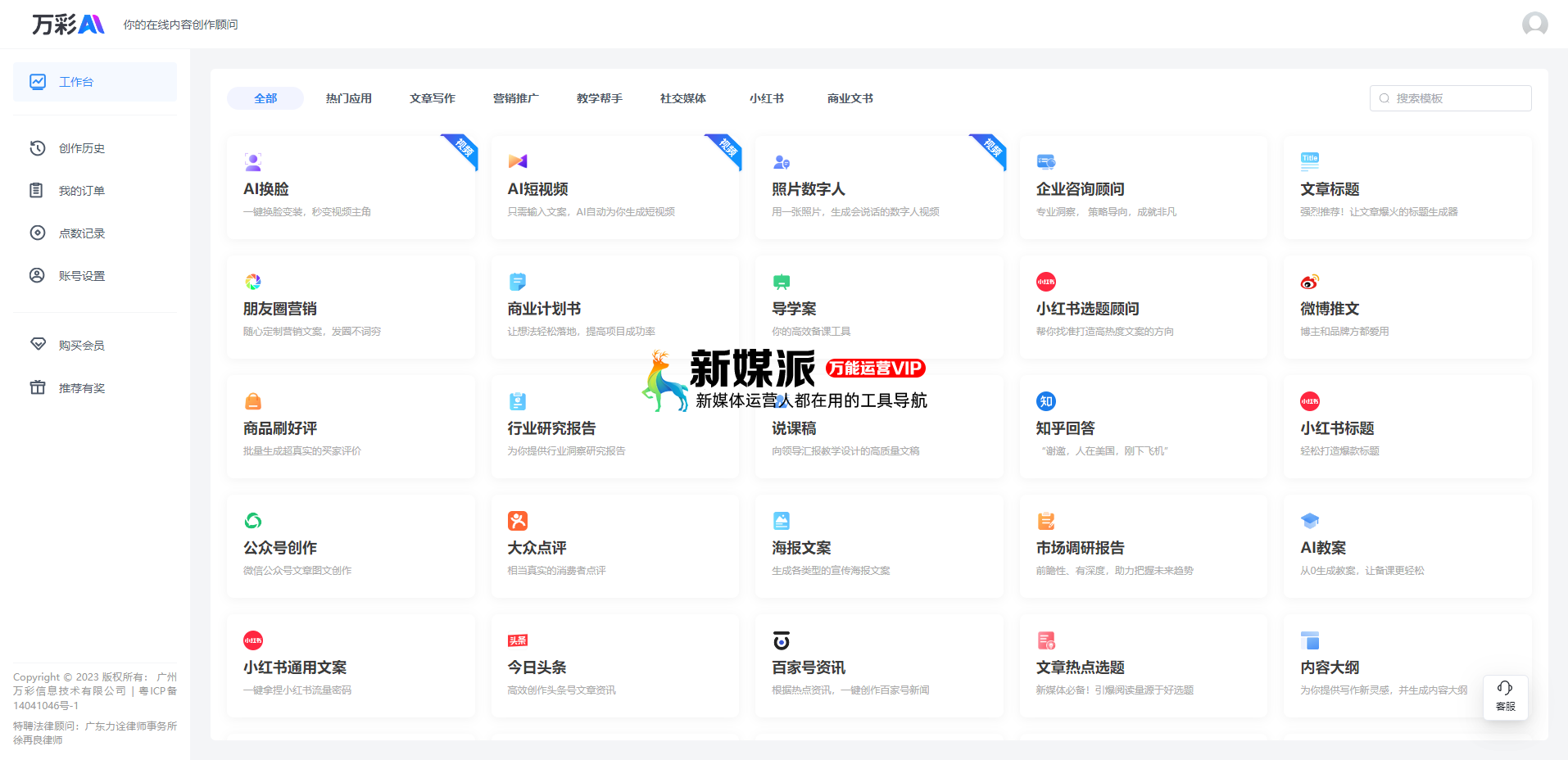
Task: Open 工作台 workspace in sidebar
Action: pos(95,82)
